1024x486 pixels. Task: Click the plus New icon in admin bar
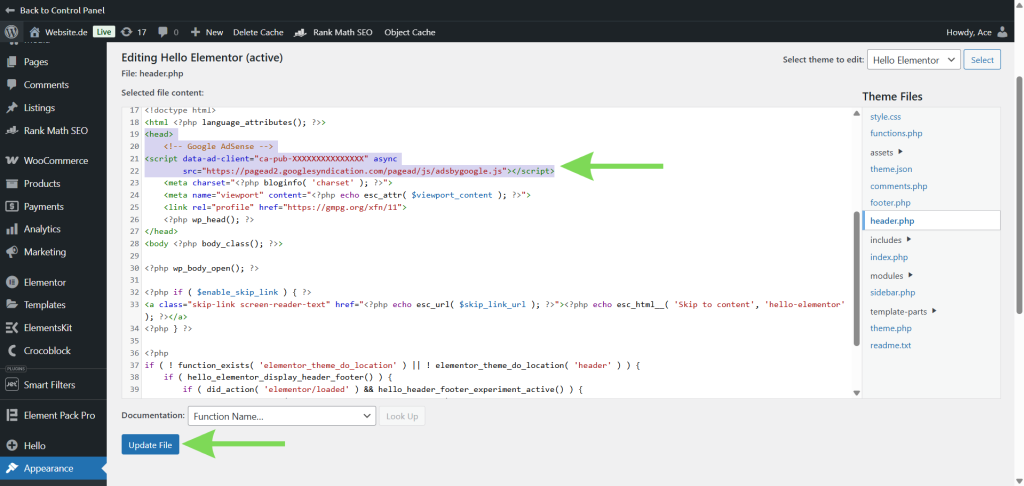(197, 32)
